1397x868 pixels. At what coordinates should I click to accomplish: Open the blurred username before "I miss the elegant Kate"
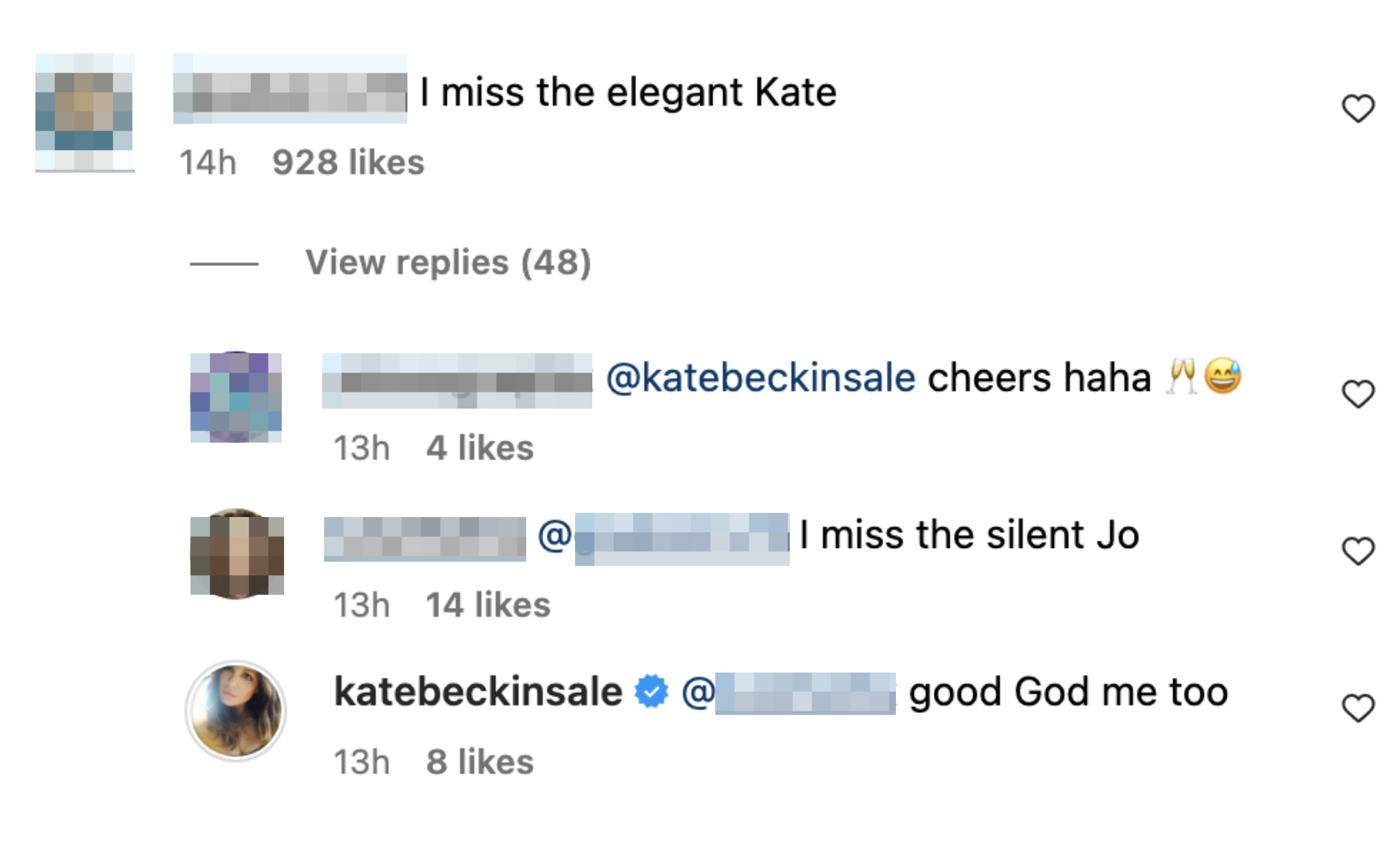[x=290, y=89]
